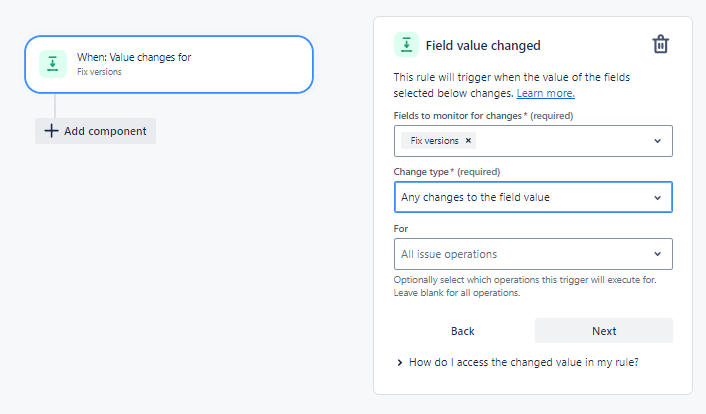The height and width of the screenshot is (414, 706).
Task: Click the Field value changed header icon
Action: [406, 45]
